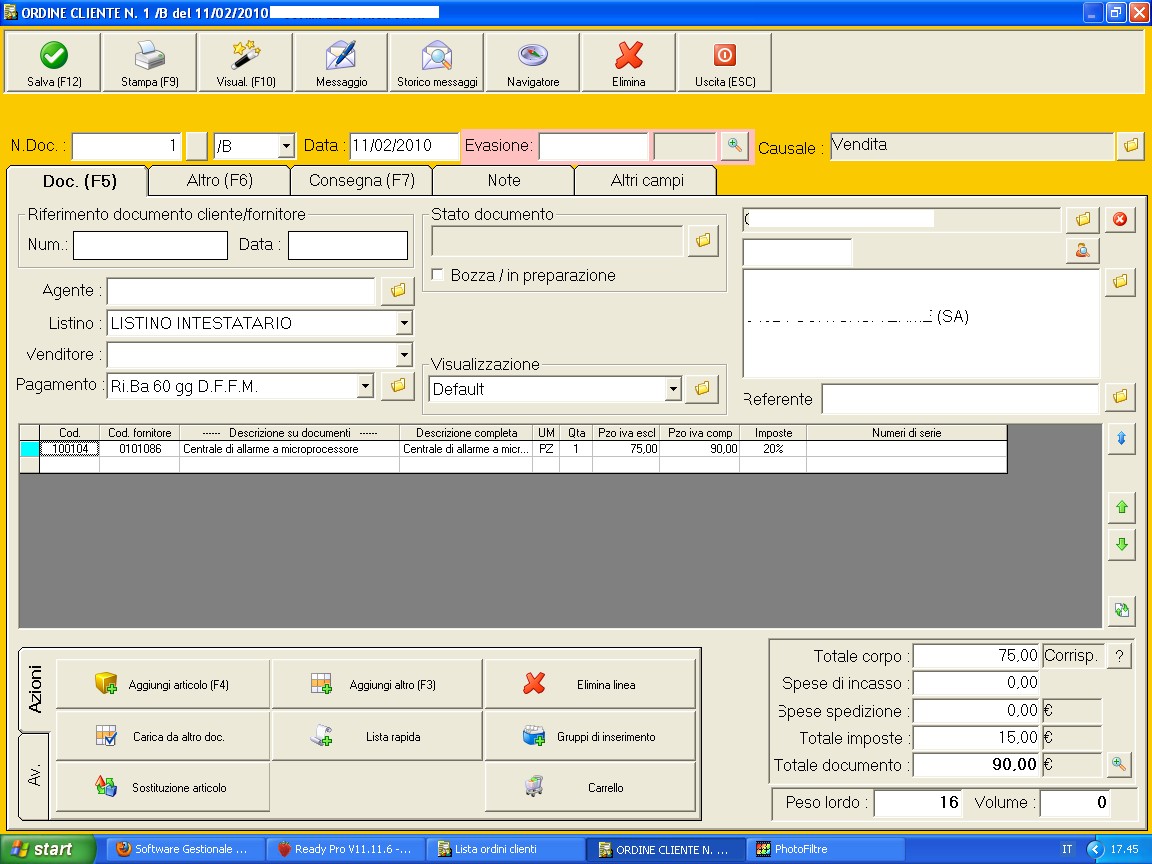Switch to Ready Pro V11.11.6 taskbar item
Image resolution: width=1152 pixels, height=864 pixels.
pos(345,849)
